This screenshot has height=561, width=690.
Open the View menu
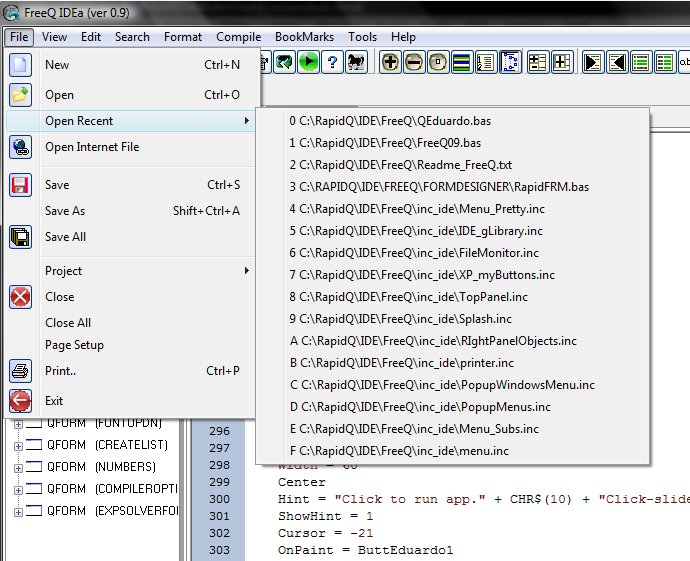pos(55,37)
